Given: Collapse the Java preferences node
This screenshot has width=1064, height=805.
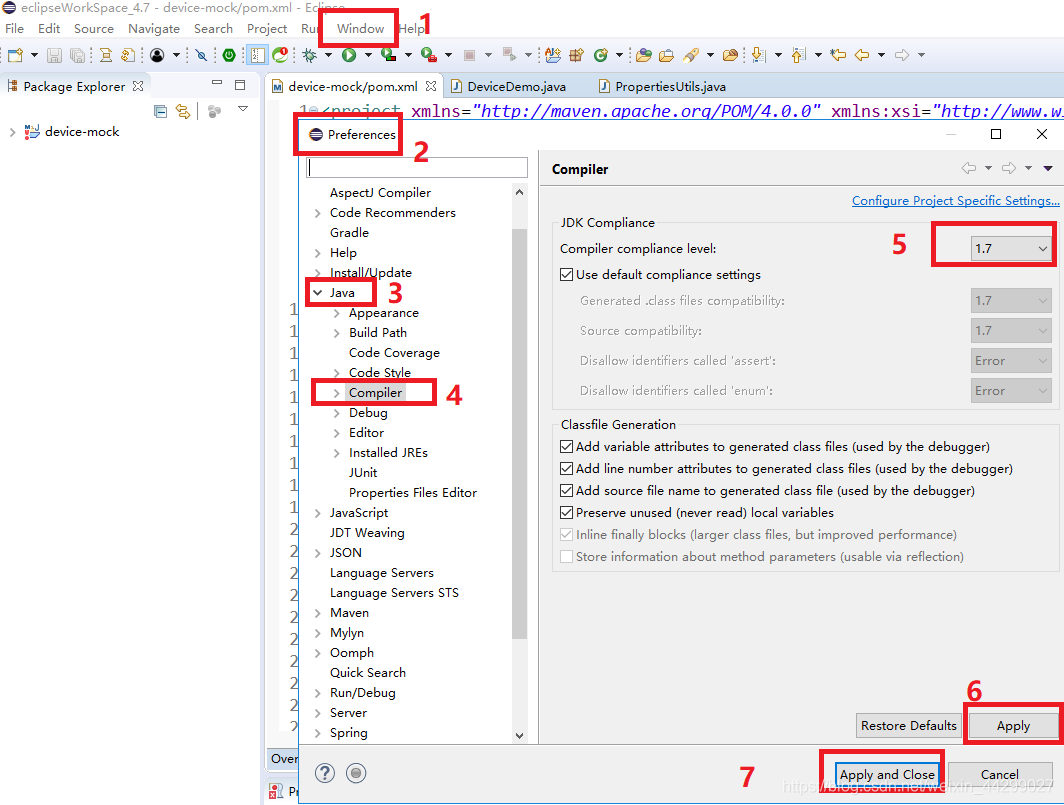Looking at the screenshot, I should point(318,293).
